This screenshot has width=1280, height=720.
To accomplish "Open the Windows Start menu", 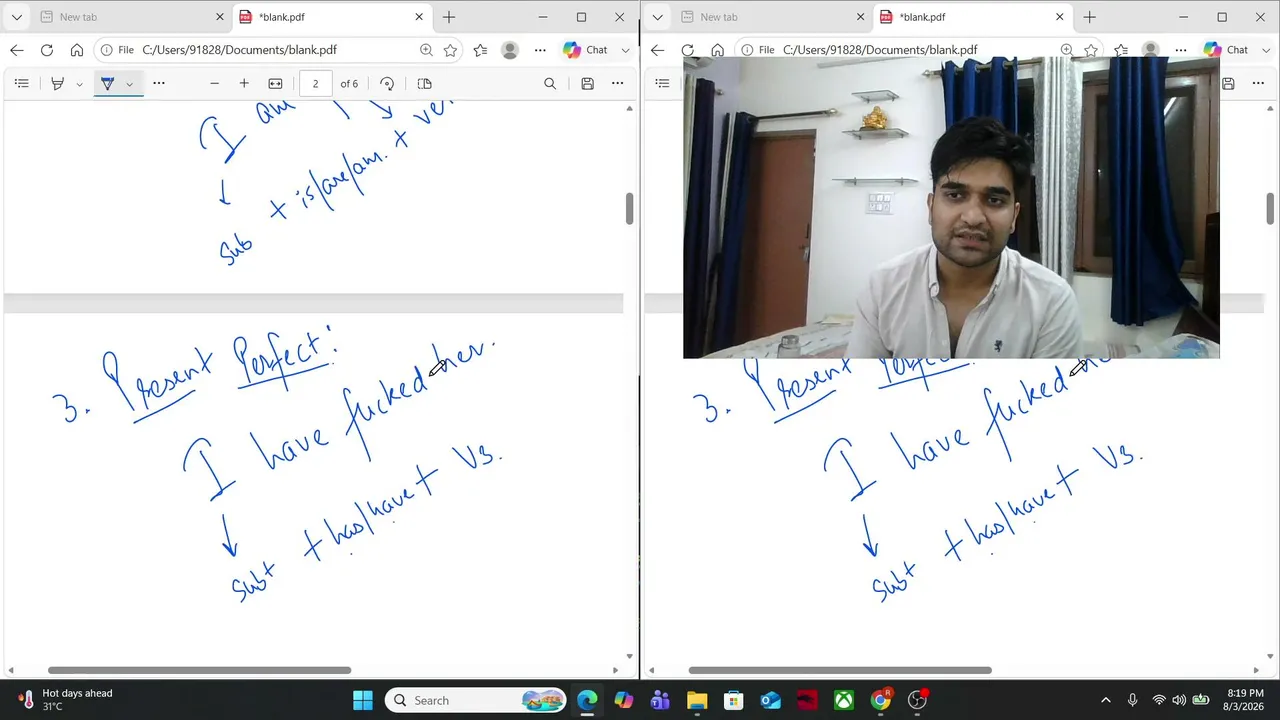I will coord(363,700).
